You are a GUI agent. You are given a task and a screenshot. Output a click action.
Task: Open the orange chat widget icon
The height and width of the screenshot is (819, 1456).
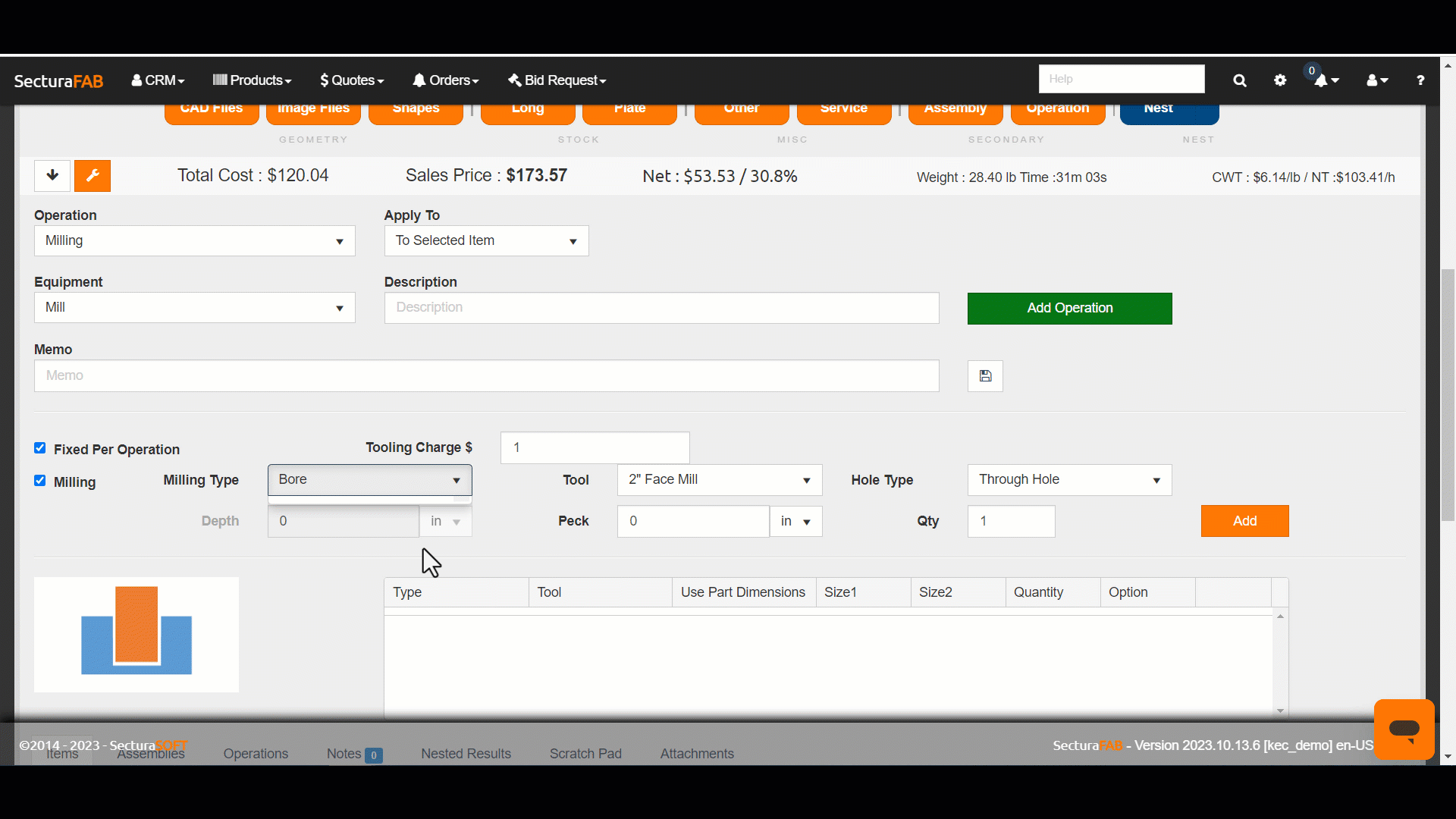pyautogui.click(x=1404, y=730)
